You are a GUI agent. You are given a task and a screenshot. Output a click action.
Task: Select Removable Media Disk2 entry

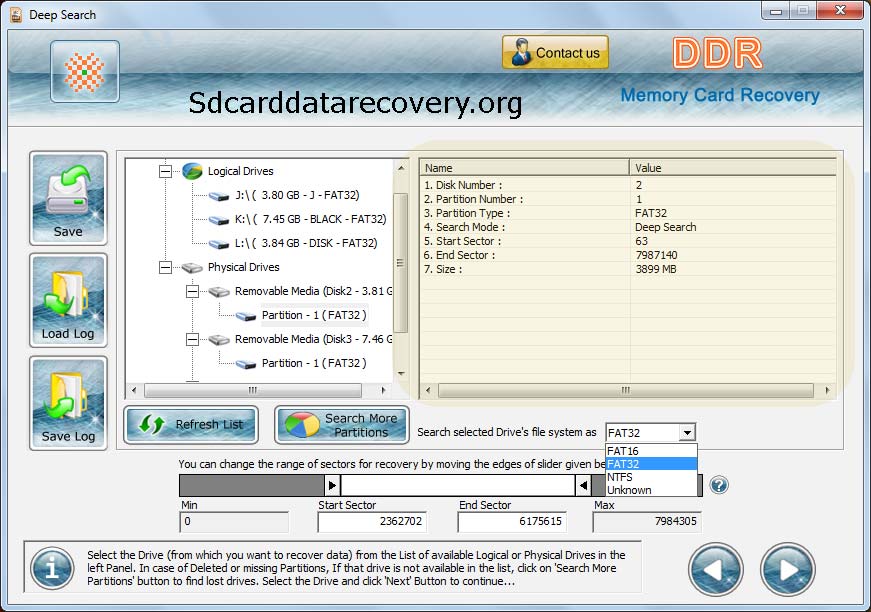pos(313,291)
